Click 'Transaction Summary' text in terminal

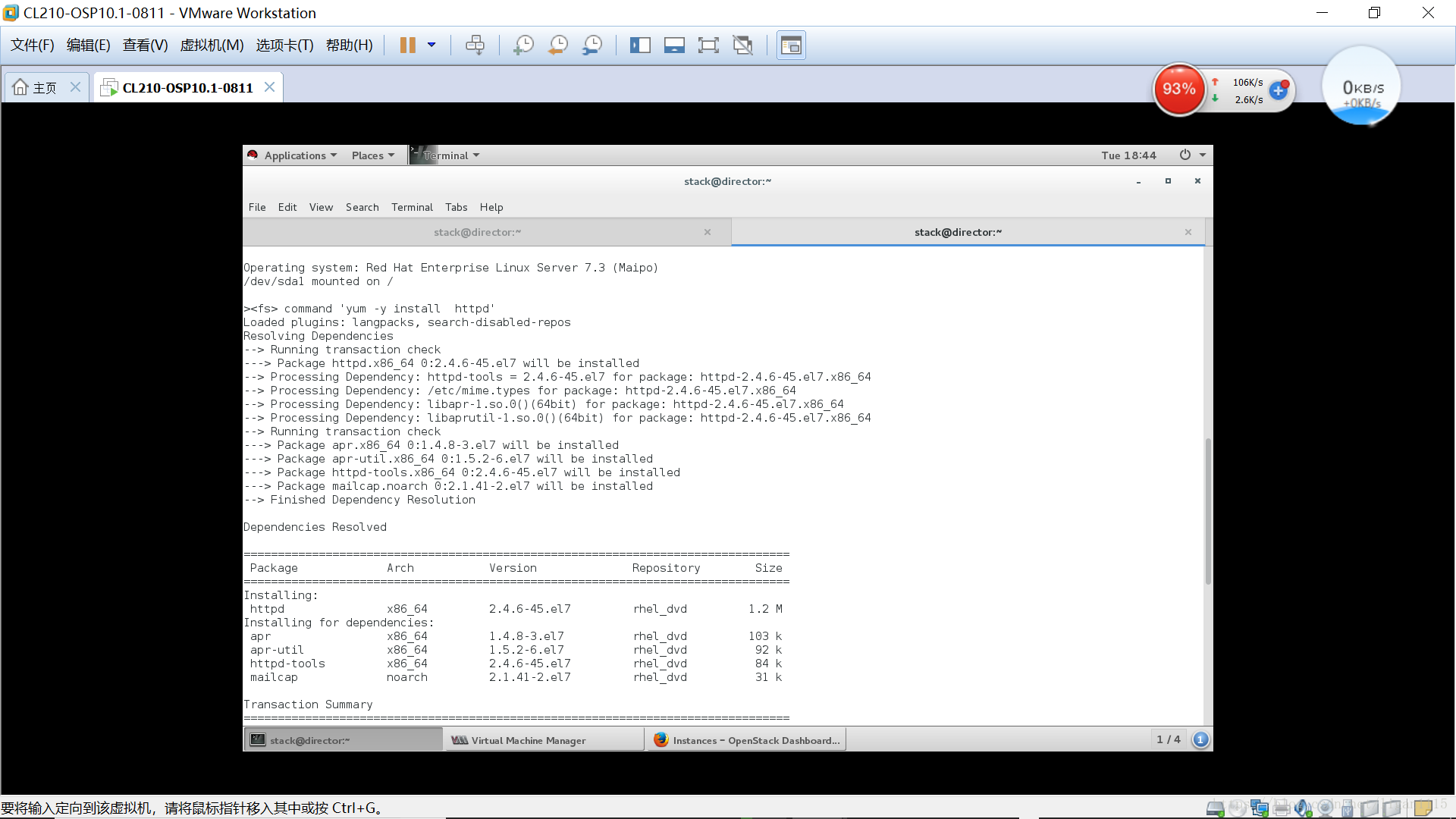[308, 704]
